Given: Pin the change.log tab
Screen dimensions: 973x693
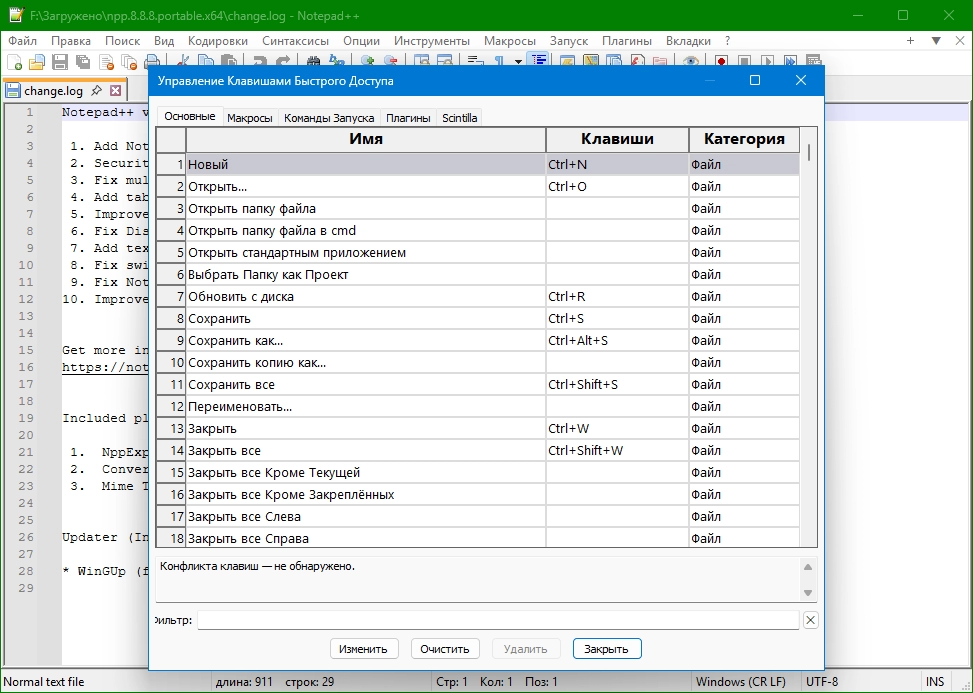Looking at the screenshot, I should (96, 91).
